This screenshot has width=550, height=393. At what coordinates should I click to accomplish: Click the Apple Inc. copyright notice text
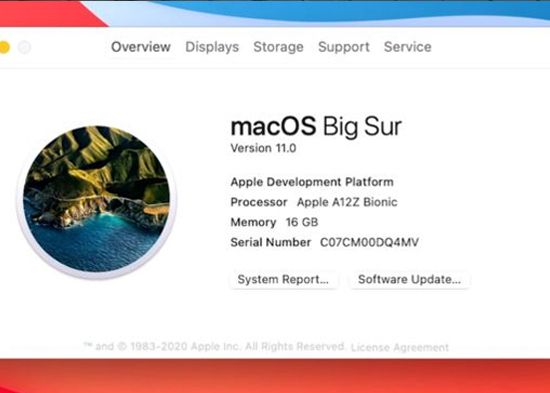point(214,347)
